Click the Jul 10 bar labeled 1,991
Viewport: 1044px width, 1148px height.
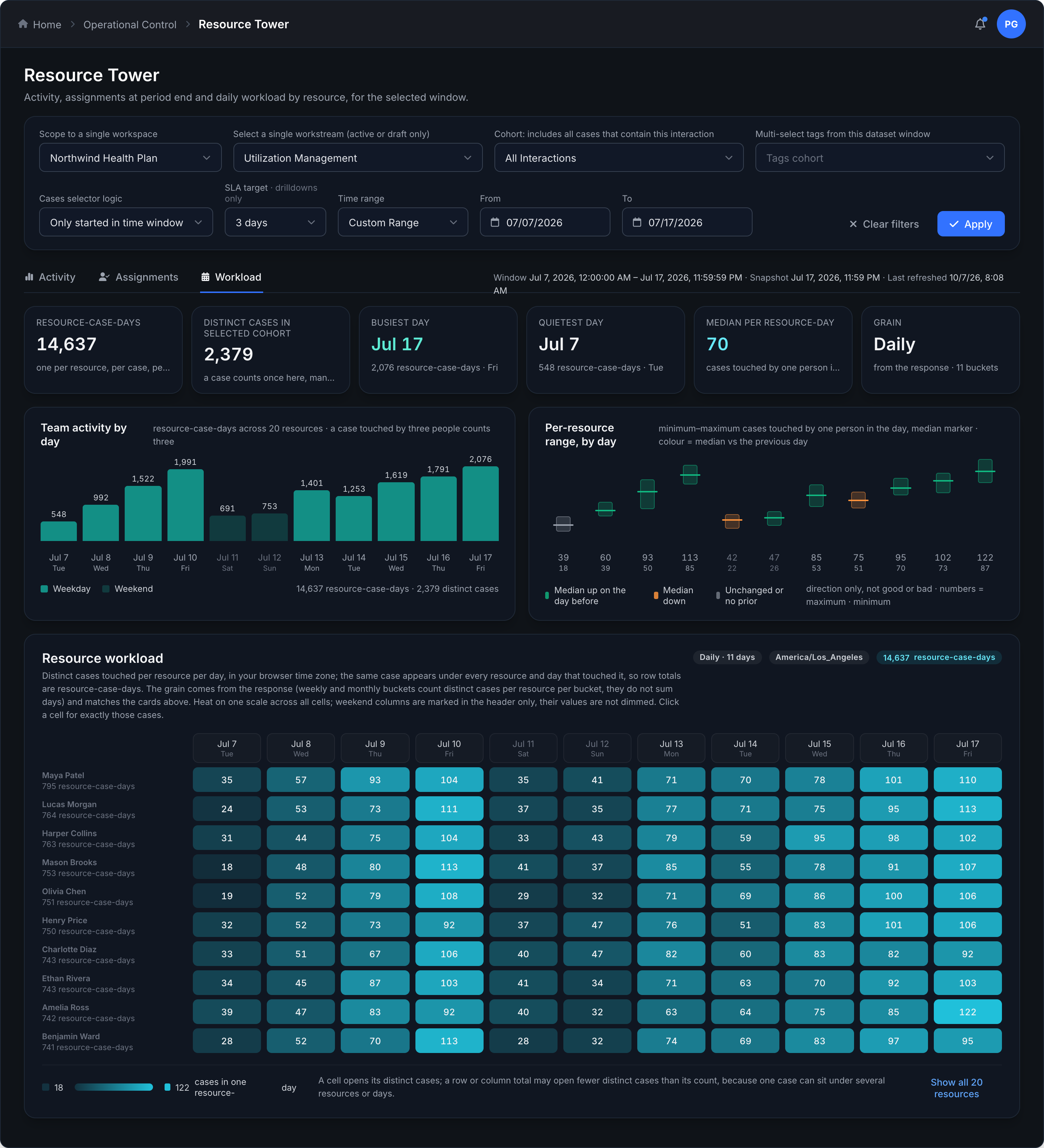pyautogui.click(x=185, y=505)
